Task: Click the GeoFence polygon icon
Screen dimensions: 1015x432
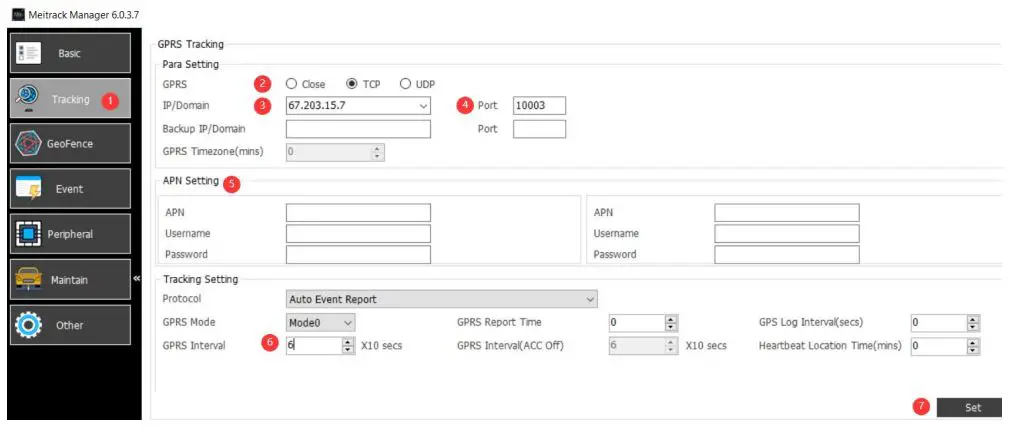Action: click(x=28, y=144)
